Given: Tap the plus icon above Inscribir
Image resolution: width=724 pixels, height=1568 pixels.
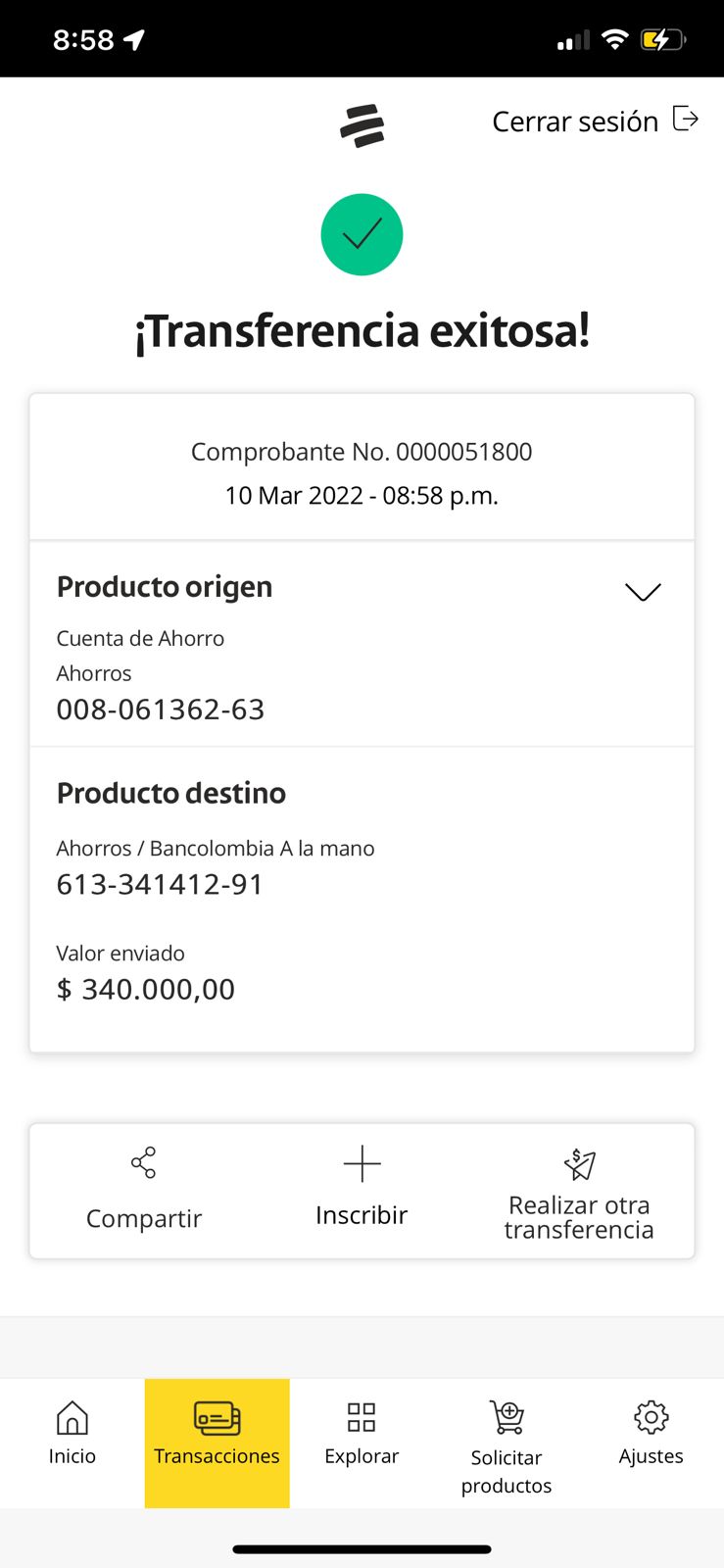Looking at the screenshot, I should click(x=362, y=1163).
